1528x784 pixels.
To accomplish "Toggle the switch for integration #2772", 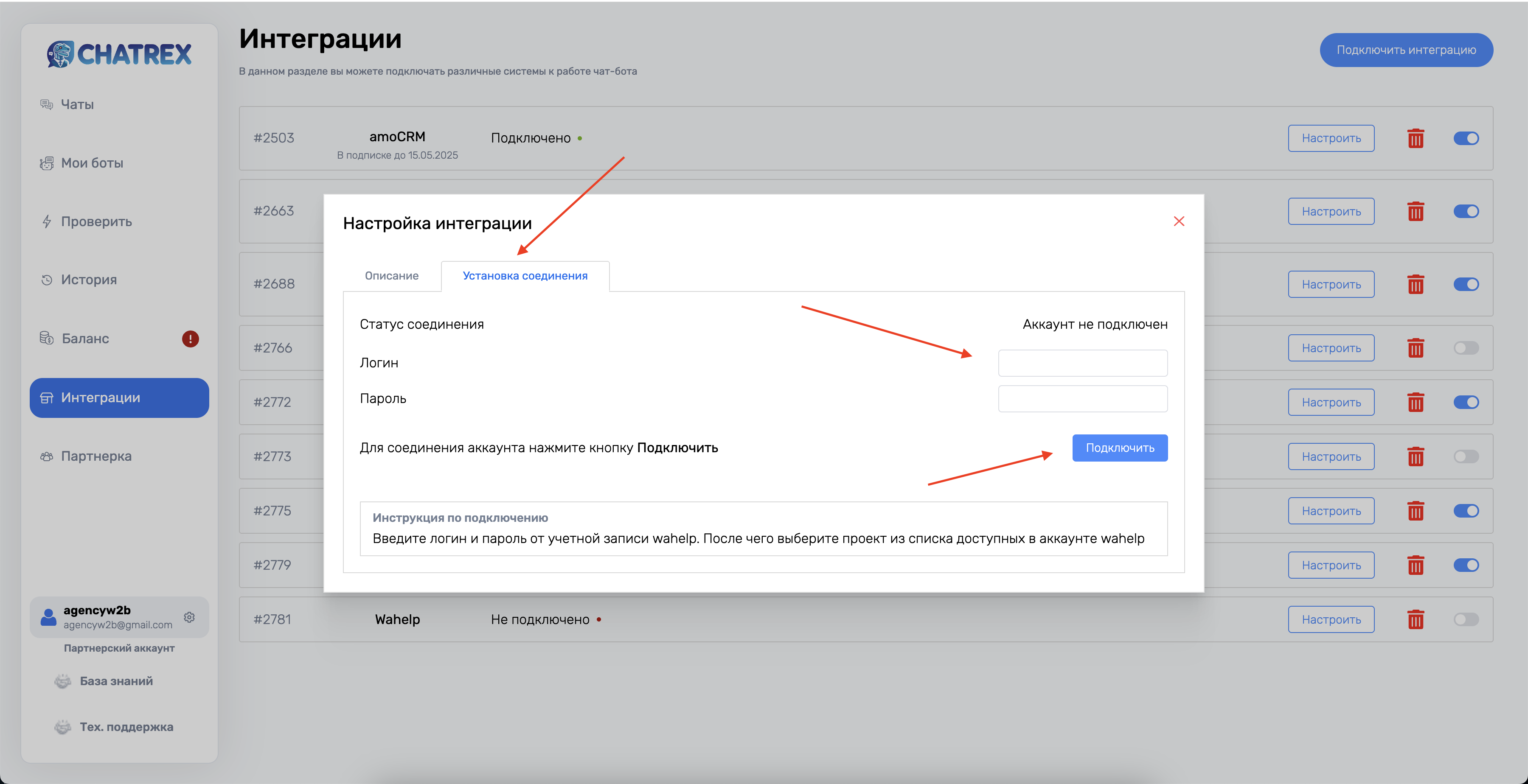I will 1466,402.
